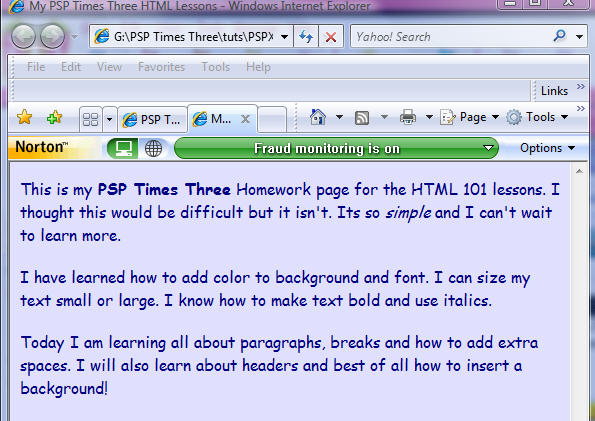Click the Refresh page arrows icon
Viewport: 595px width, 421px height.
306,36
